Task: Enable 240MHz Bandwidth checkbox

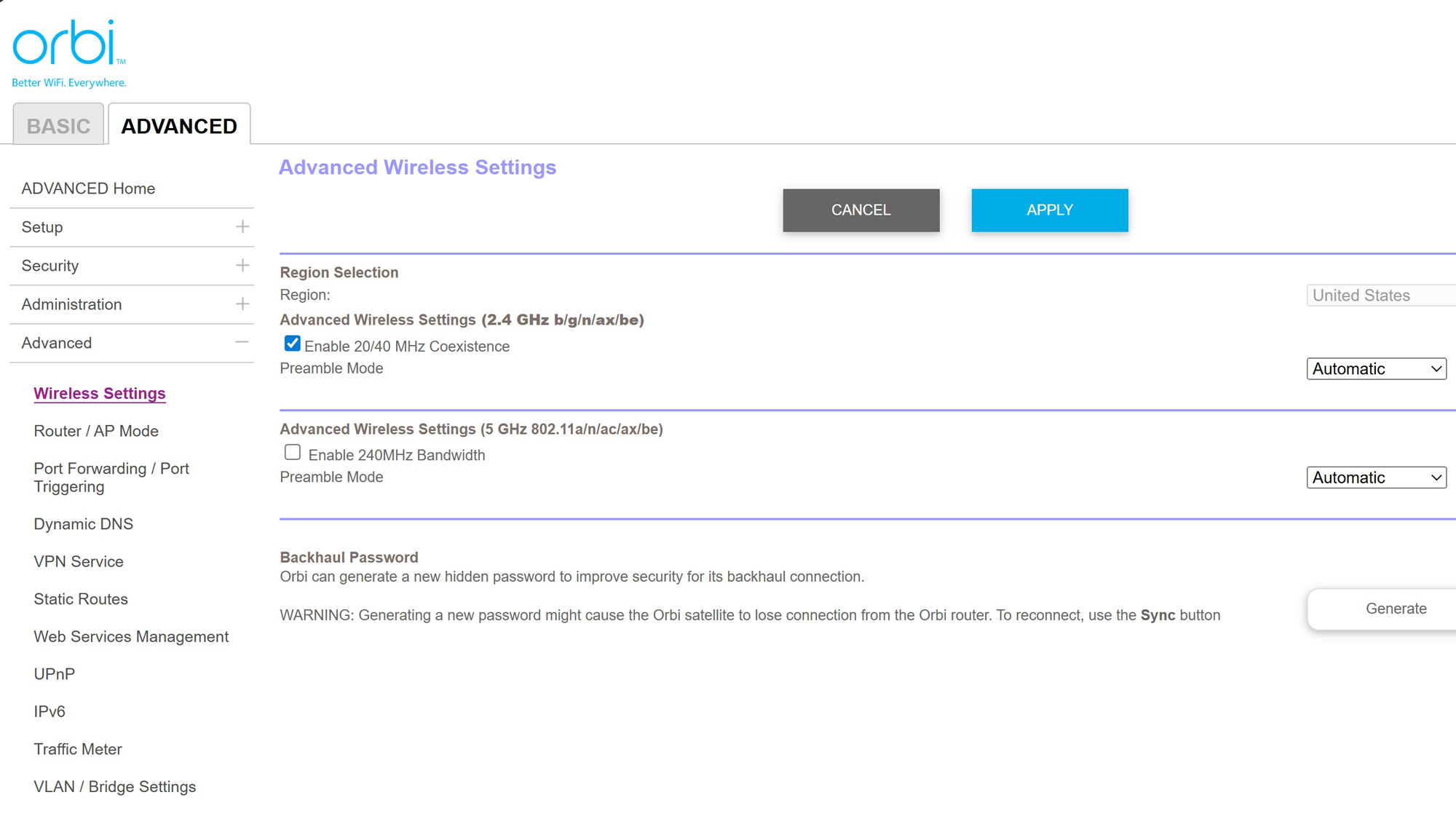Action: pyautogui.click(x=292, y=453)
